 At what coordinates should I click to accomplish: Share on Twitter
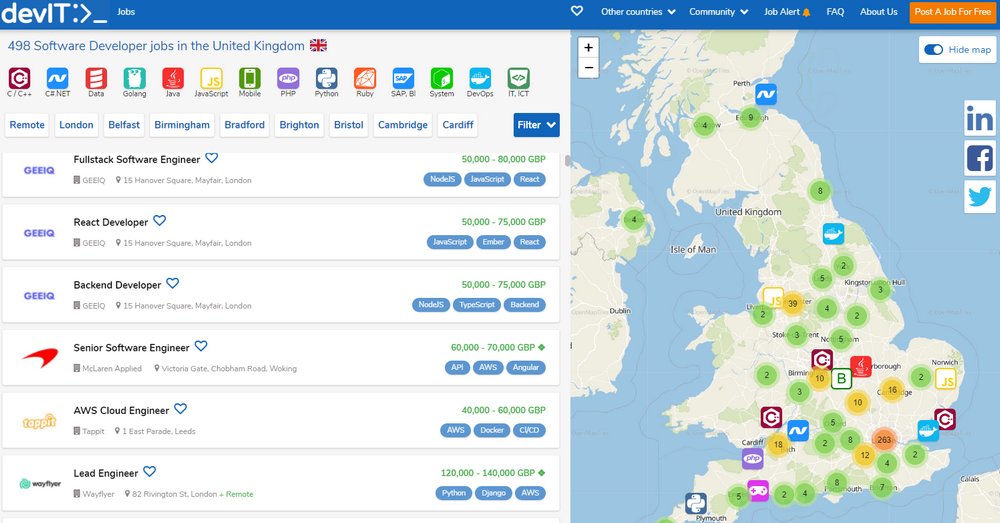(x=980, y=196)
